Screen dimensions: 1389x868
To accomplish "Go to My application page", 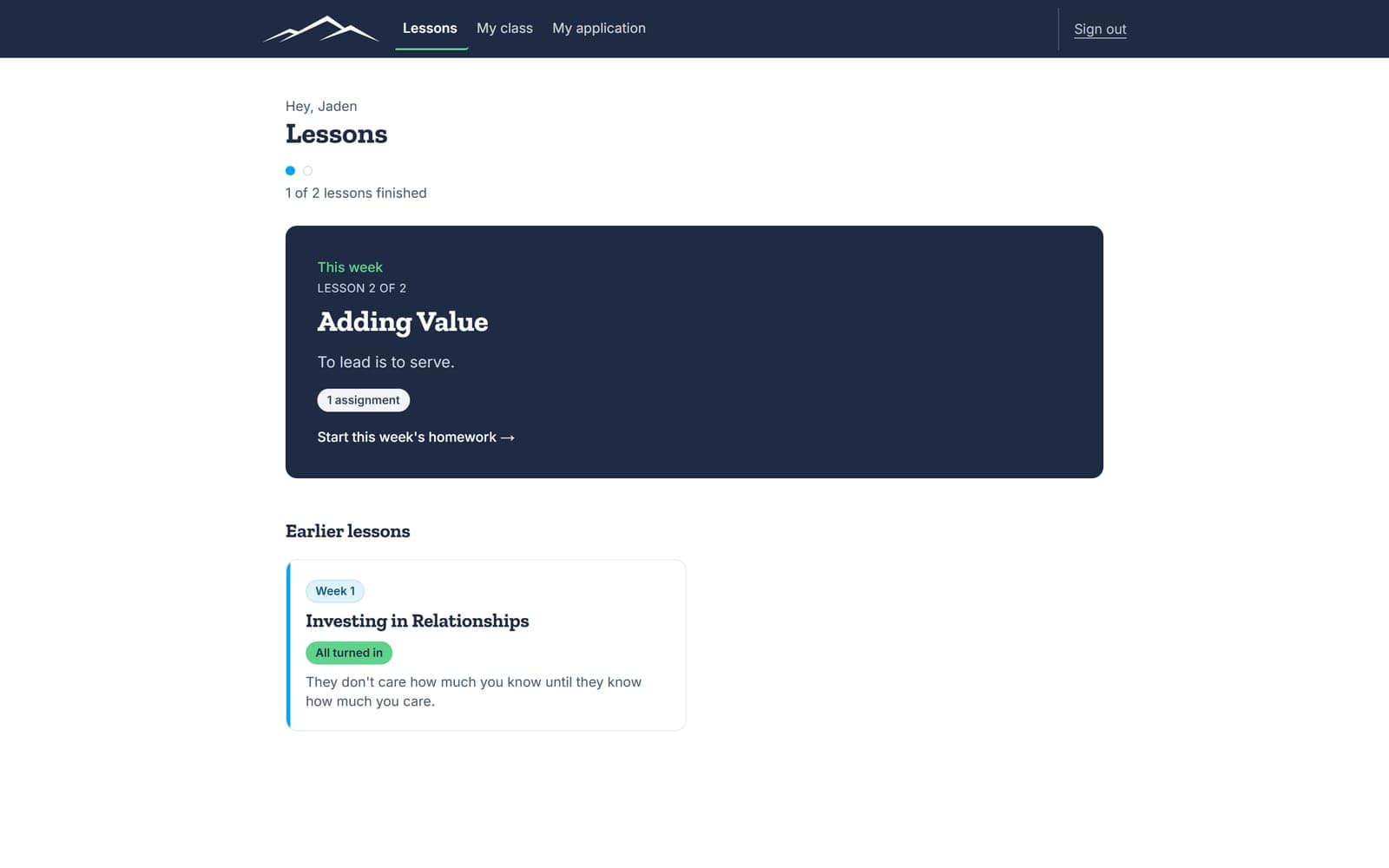I will point(599,29).
